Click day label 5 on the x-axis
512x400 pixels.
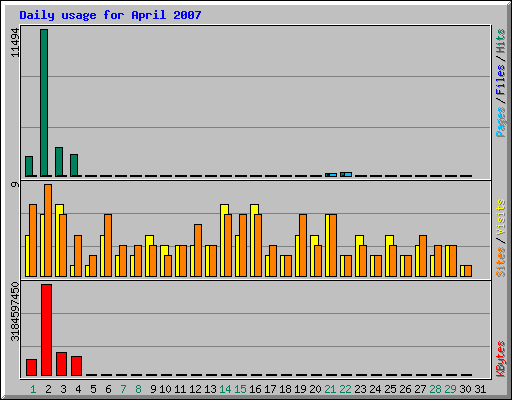[x=94, y=389]
